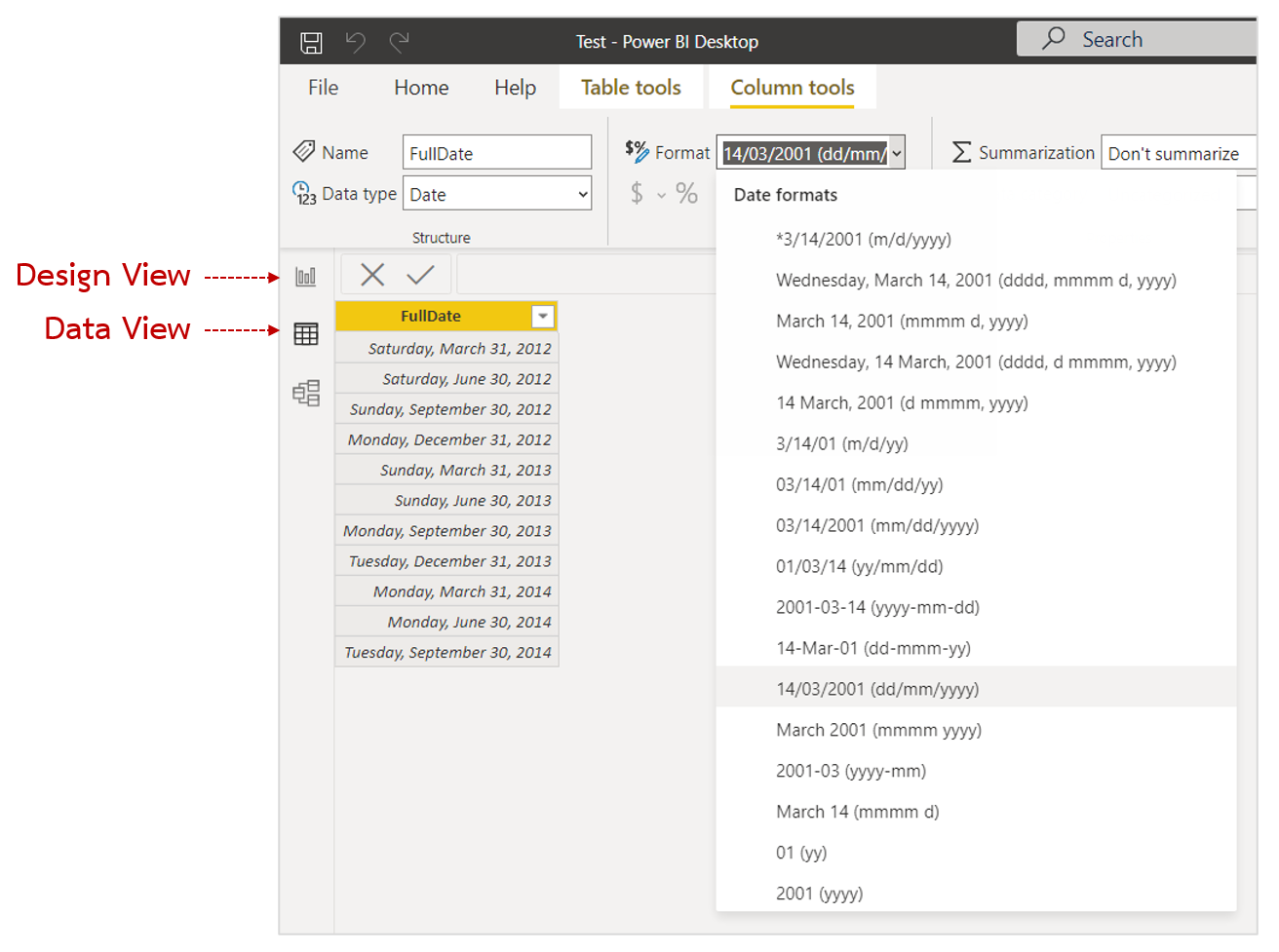1279x952 pixels.
Task: Open the Format dropdown arrow
Action: (896, 152)
